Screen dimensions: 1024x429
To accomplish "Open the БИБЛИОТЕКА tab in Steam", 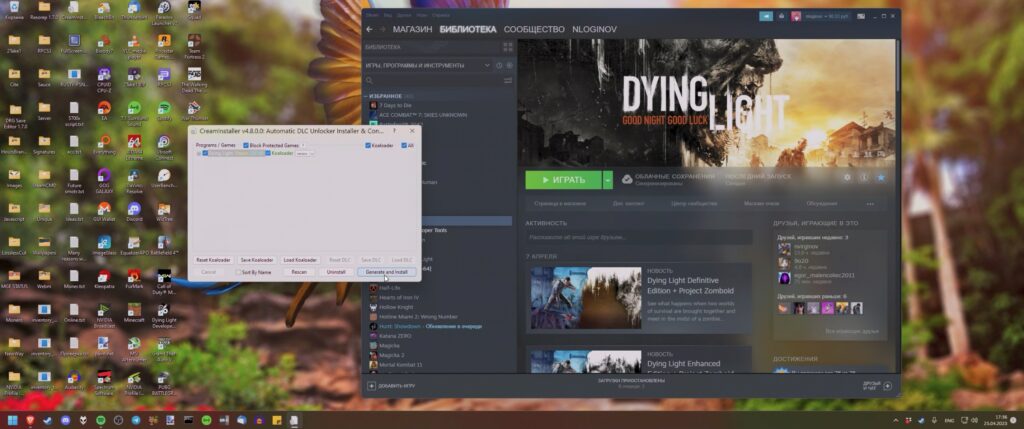I will pos(468,29).
